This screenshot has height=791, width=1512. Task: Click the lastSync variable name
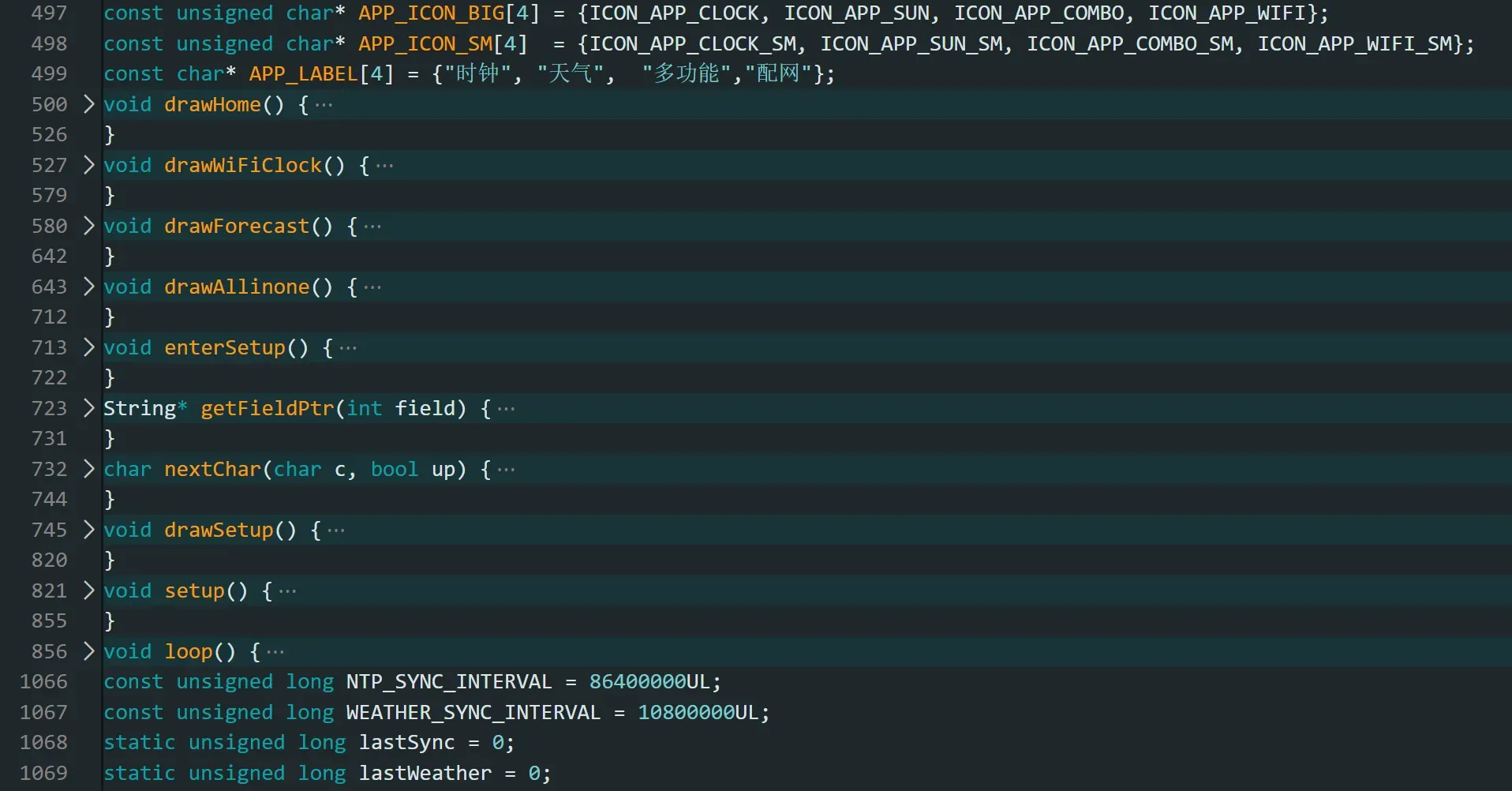407,742
